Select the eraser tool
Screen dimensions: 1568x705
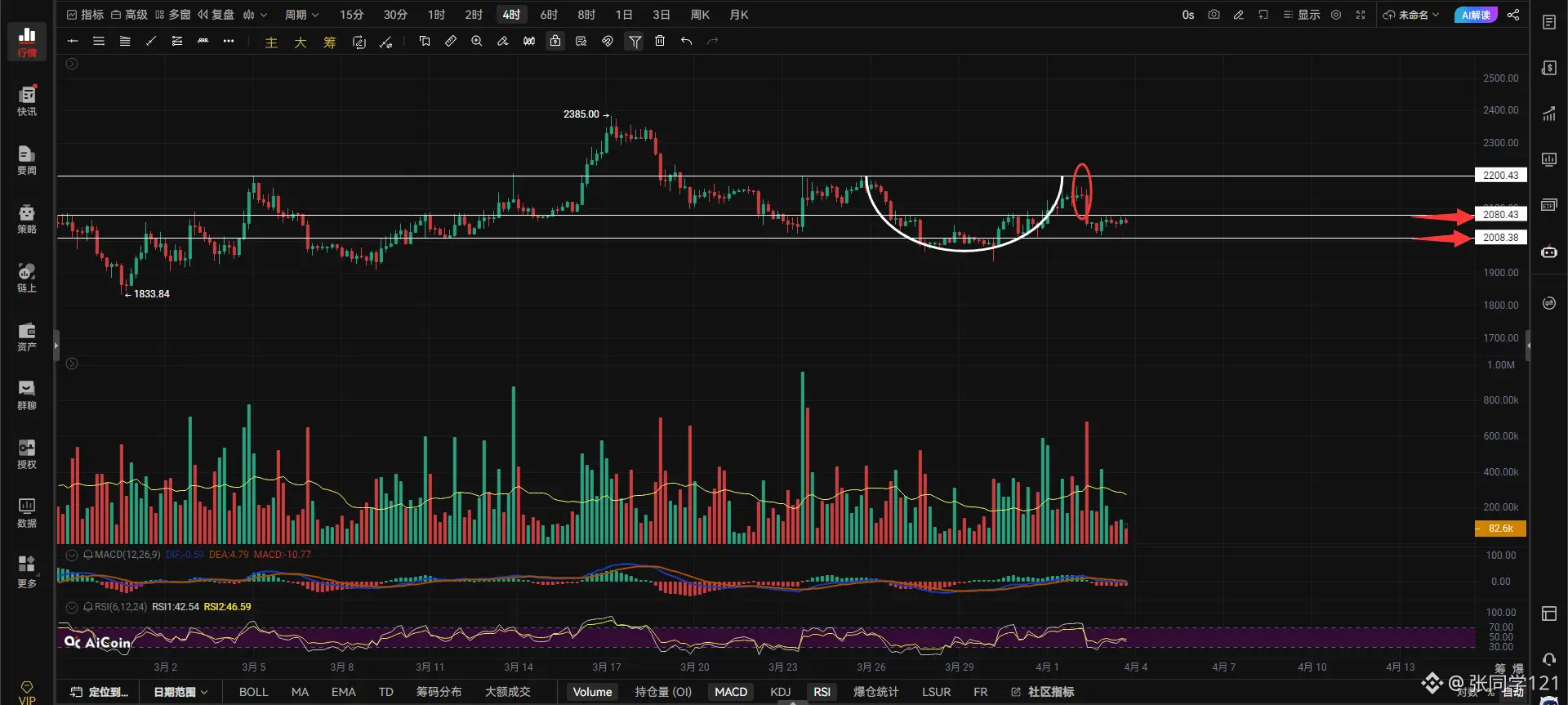pyautogui.click(x=503, y=41)
